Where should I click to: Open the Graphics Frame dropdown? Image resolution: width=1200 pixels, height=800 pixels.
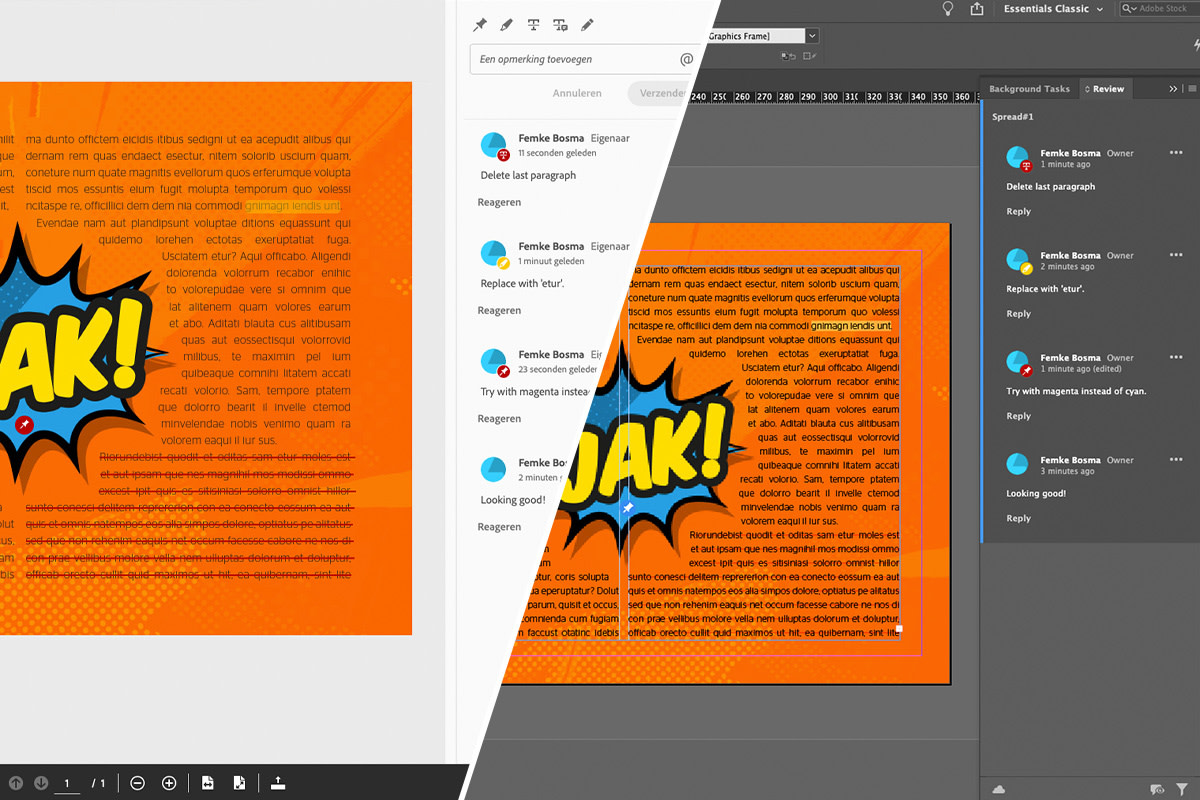point(812,35)
